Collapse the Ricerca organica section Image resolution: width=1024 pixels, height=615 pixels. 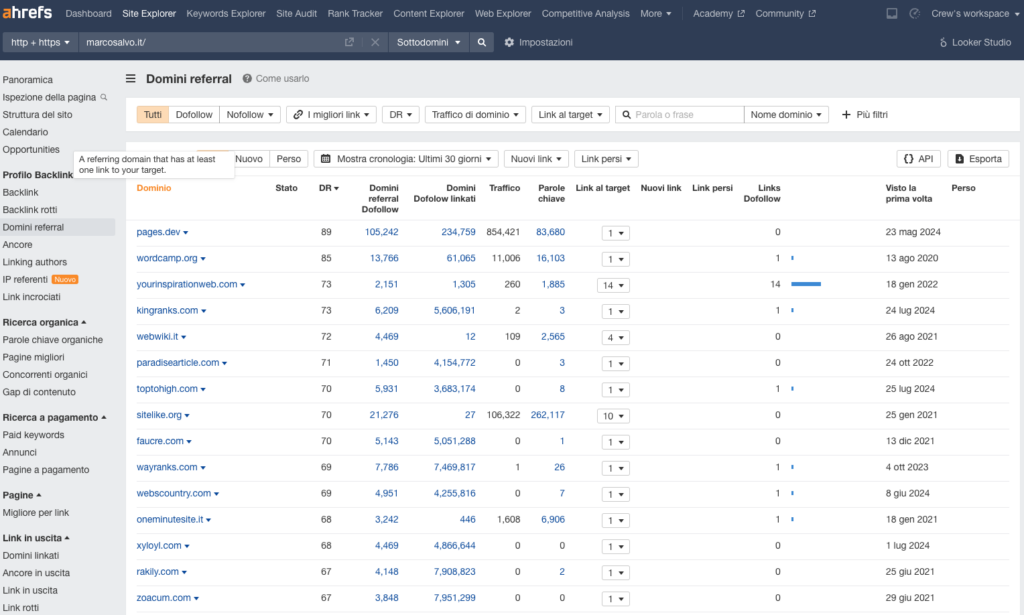point(44,323)
